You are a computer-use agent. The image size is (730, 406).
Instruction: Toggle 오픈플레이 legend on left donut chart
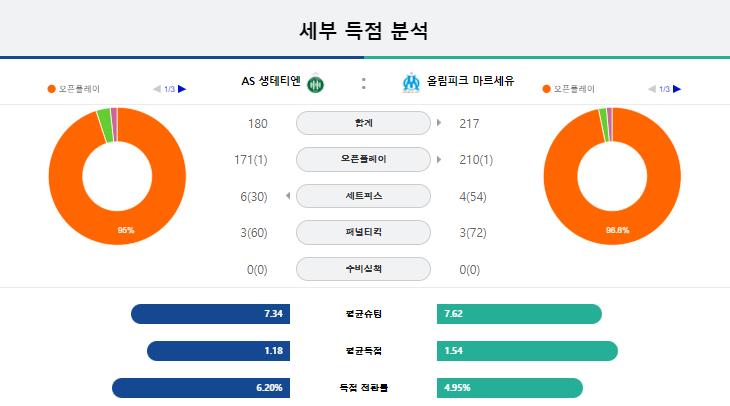coord(74,89)
